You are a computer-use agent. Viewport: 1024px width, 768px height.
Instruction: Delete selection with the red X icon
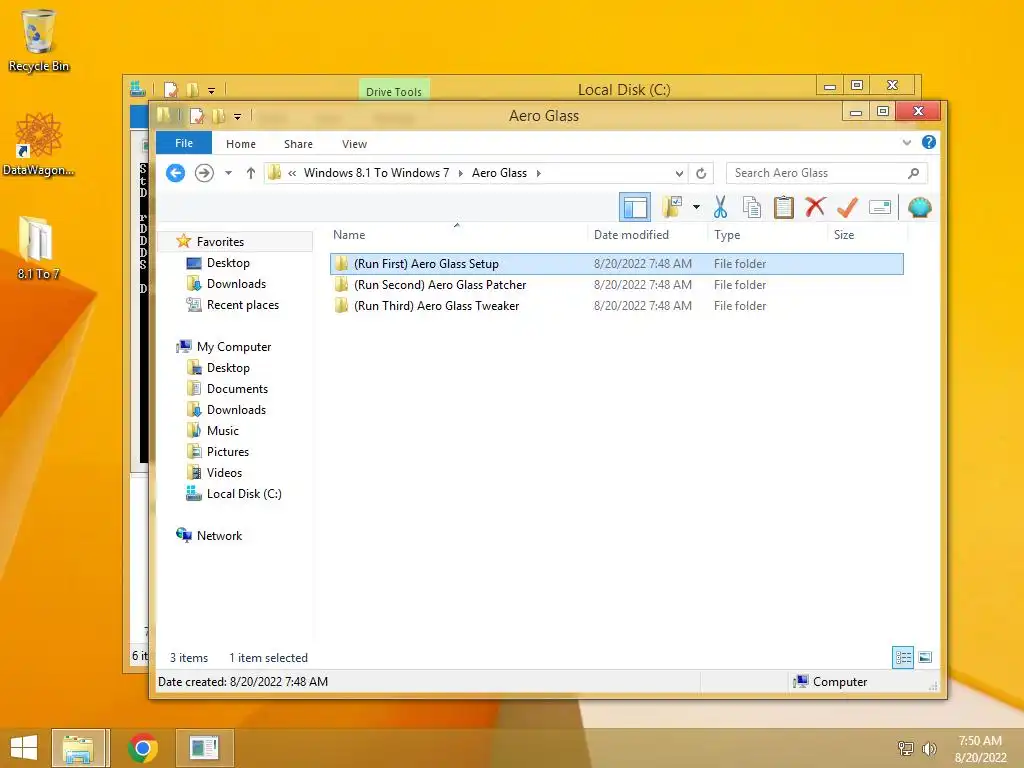click(815, 208)
